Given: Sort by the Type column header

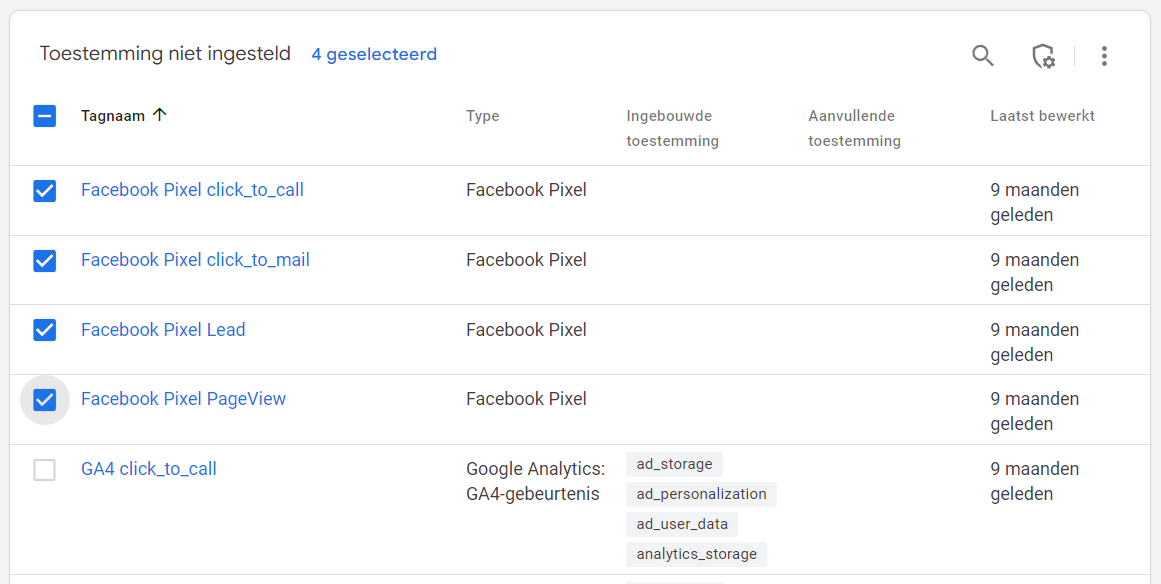Looking at the screenshot, I should tap(483, 116).
